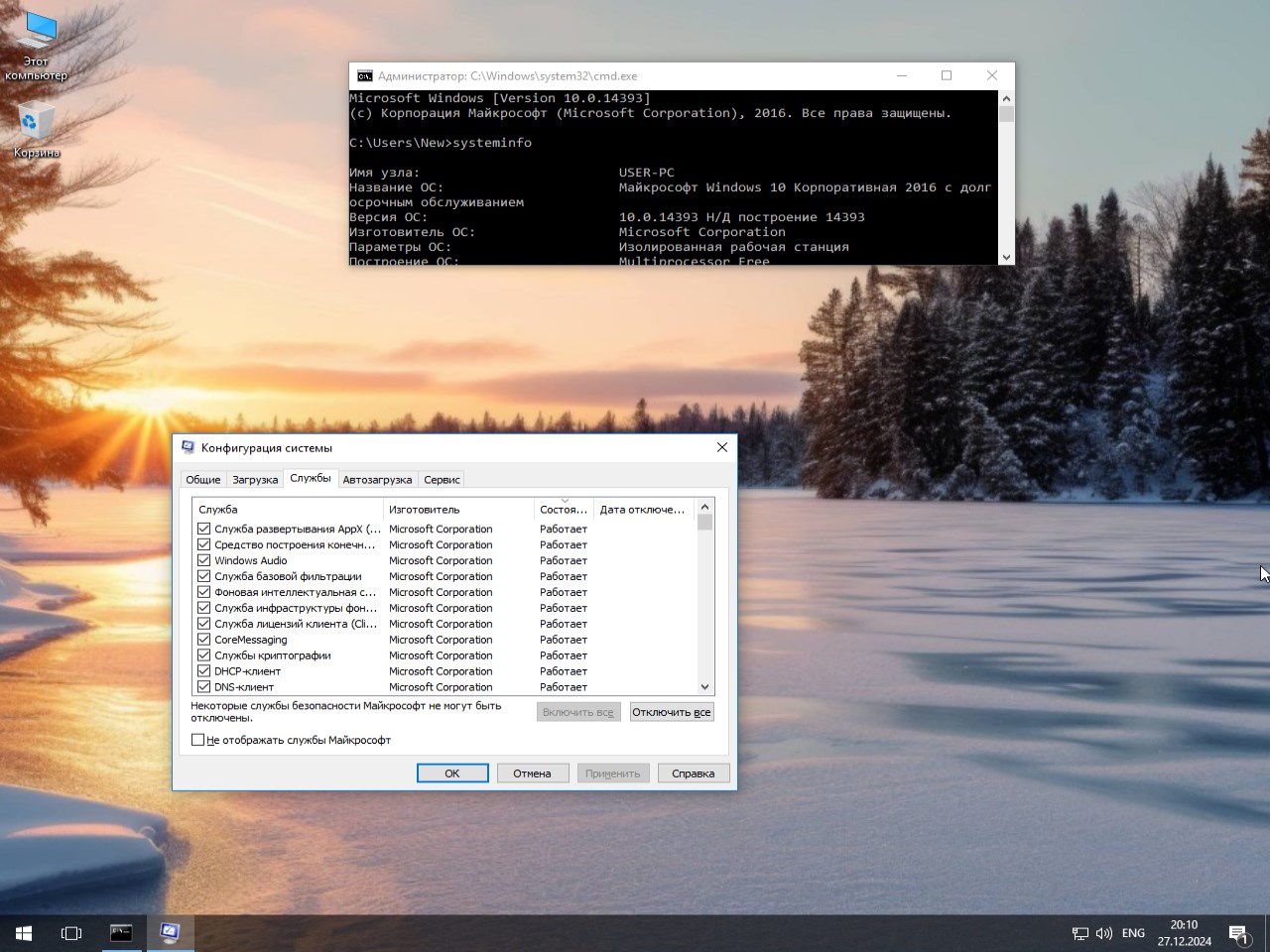1270x952 pixels.
Task: Minimize the cmd.exe window
Action: pos(902,75)
